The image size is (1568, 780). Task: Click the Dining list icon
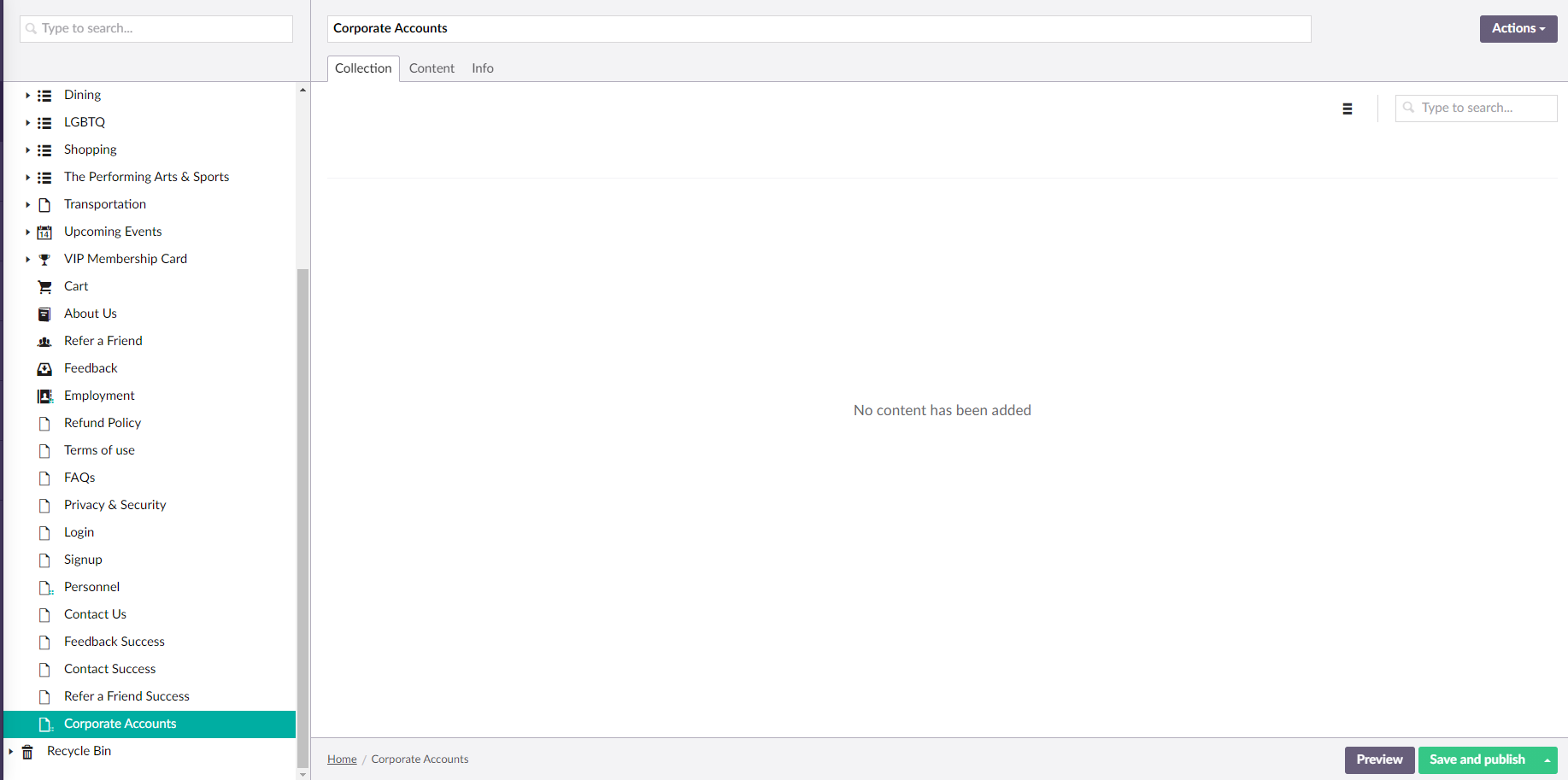(44, 96)
